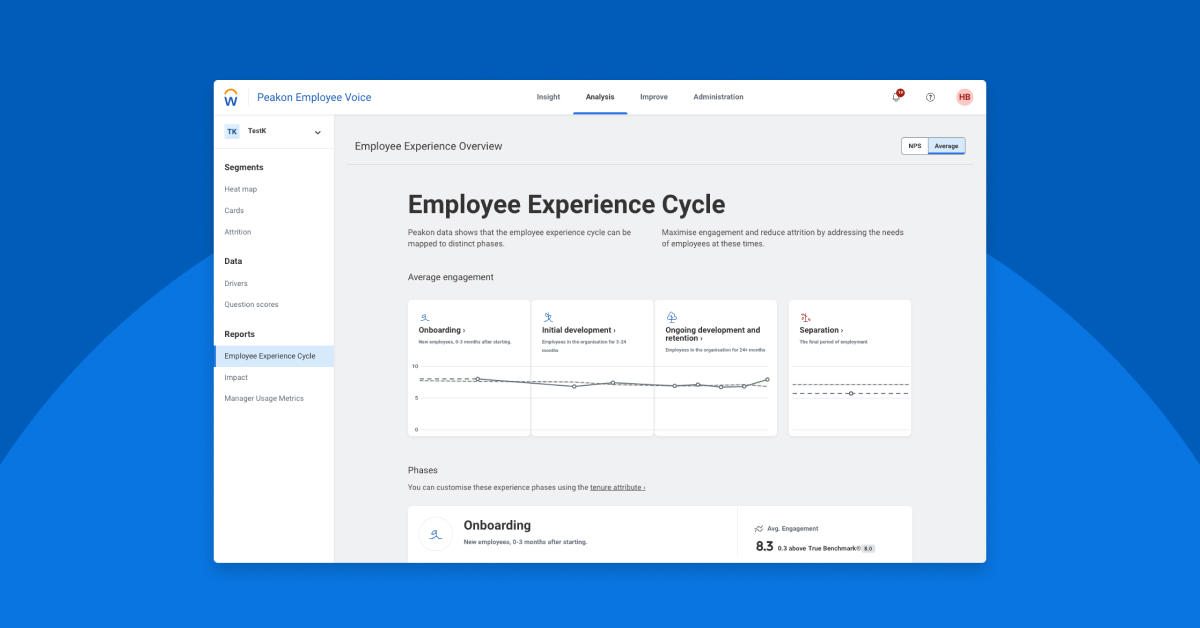1200x628 pixels.
Task: Expand Separation details via its chevron
Action: [843, 330]
